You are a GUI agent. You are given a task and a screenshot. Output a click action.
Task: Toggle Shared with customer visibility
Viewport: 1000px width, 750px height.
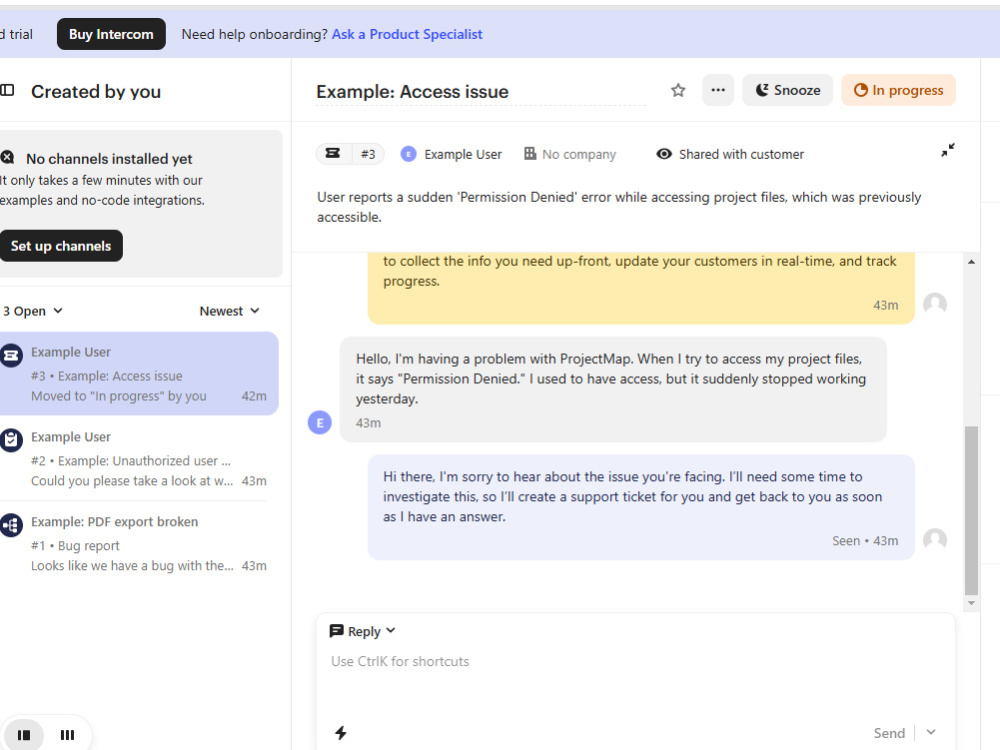[x=730, y=154]
